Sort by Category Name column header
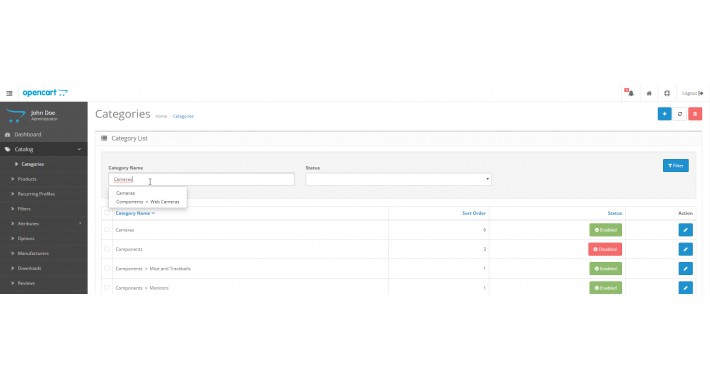 (135, 213)
